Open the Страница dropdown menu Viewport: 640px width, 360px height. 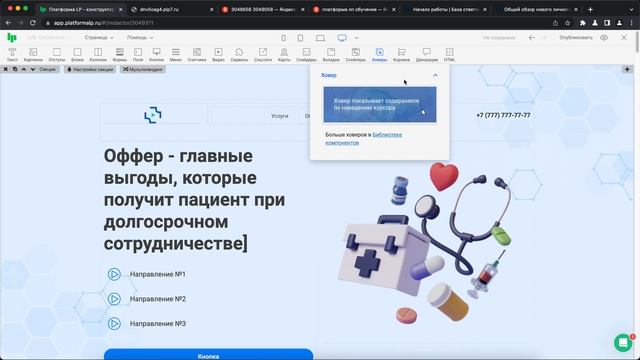click(99, 38)
